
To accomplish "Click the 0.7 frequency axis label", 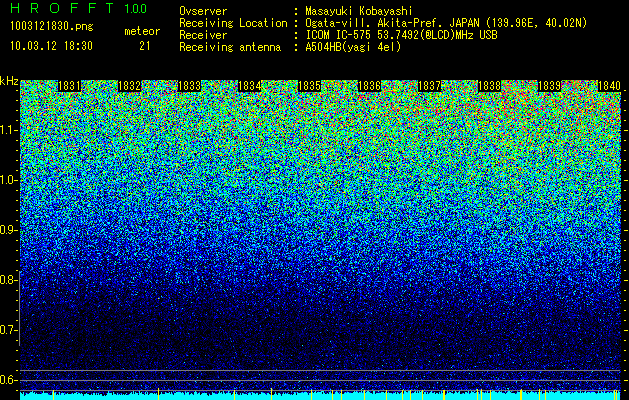I will (x=8, y=330).
